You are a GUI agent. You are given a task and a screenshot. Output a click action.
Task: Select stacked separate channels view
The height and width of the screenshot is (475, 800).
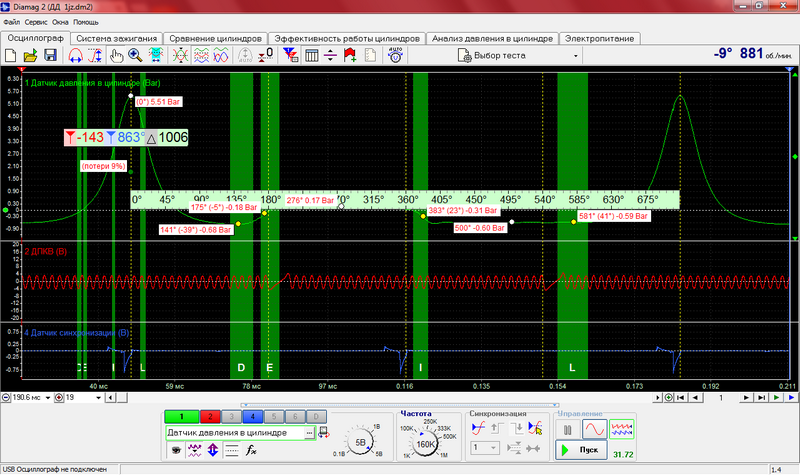click(x=201, y=55)
